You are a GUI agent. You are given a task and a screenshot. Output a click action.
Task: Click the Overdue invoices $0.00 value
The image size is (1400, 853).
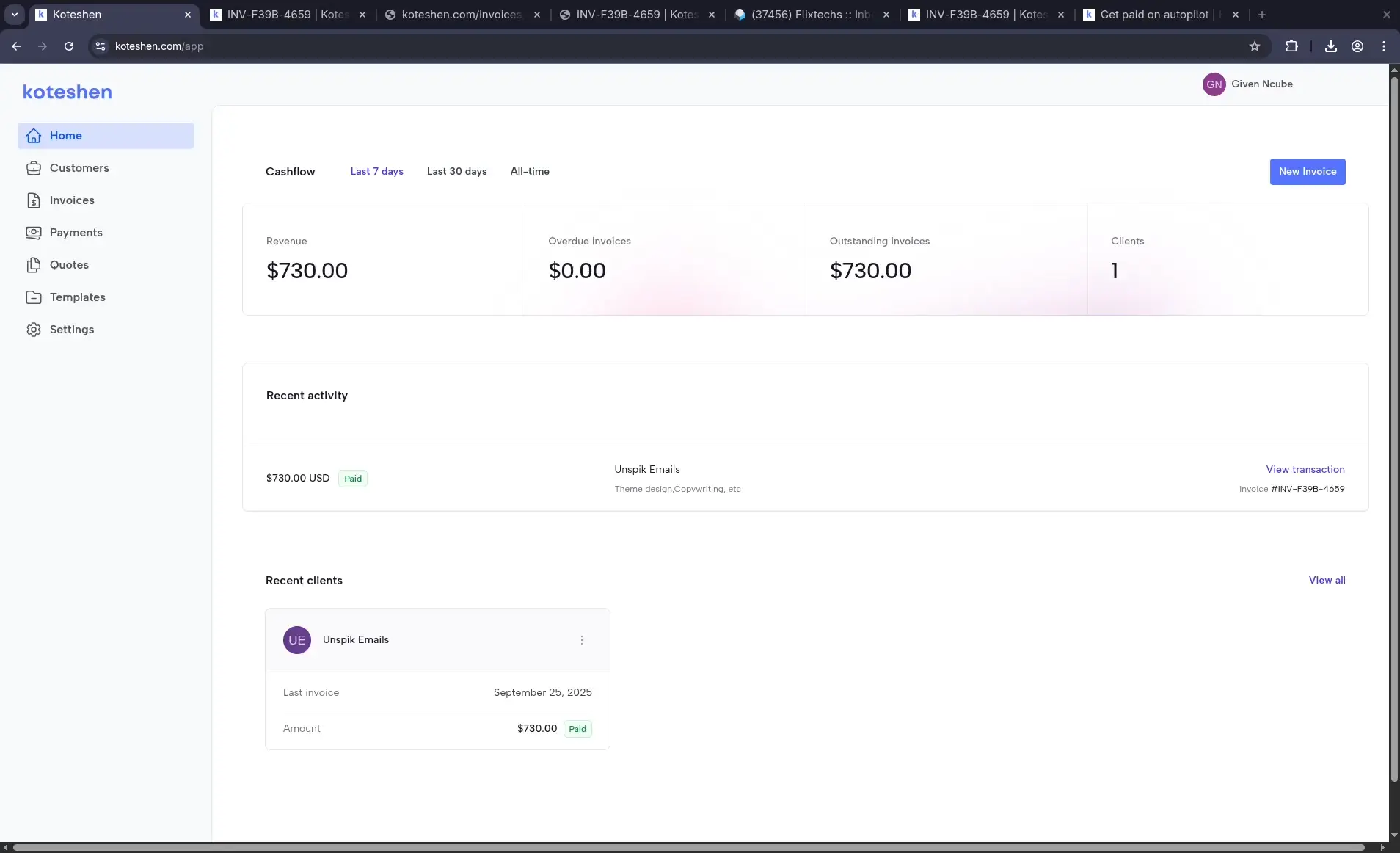577,271
